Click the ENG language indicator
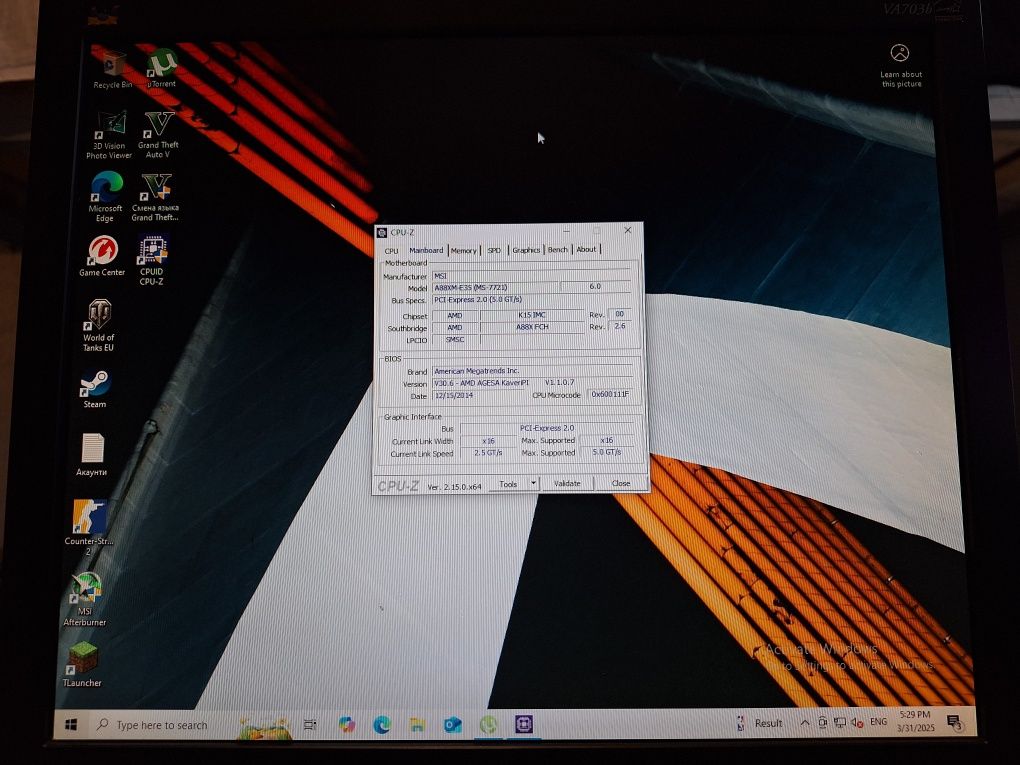 (x=878, y=722)
